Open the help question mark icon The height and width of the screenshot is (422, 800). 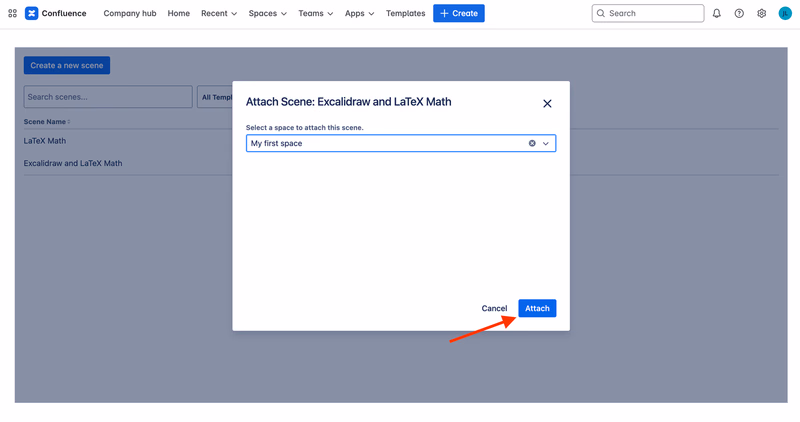tap(739, 13)
